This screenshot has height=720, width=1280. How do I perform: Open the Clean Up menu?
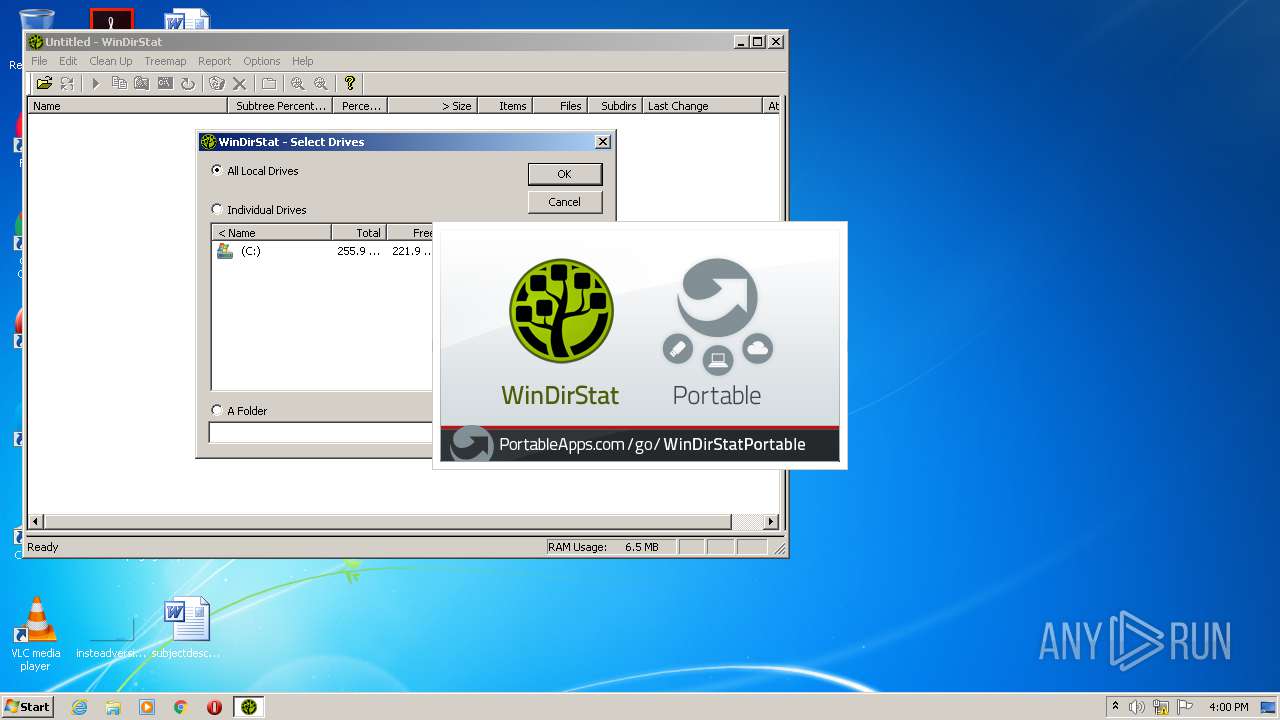[x=111, y=61]
